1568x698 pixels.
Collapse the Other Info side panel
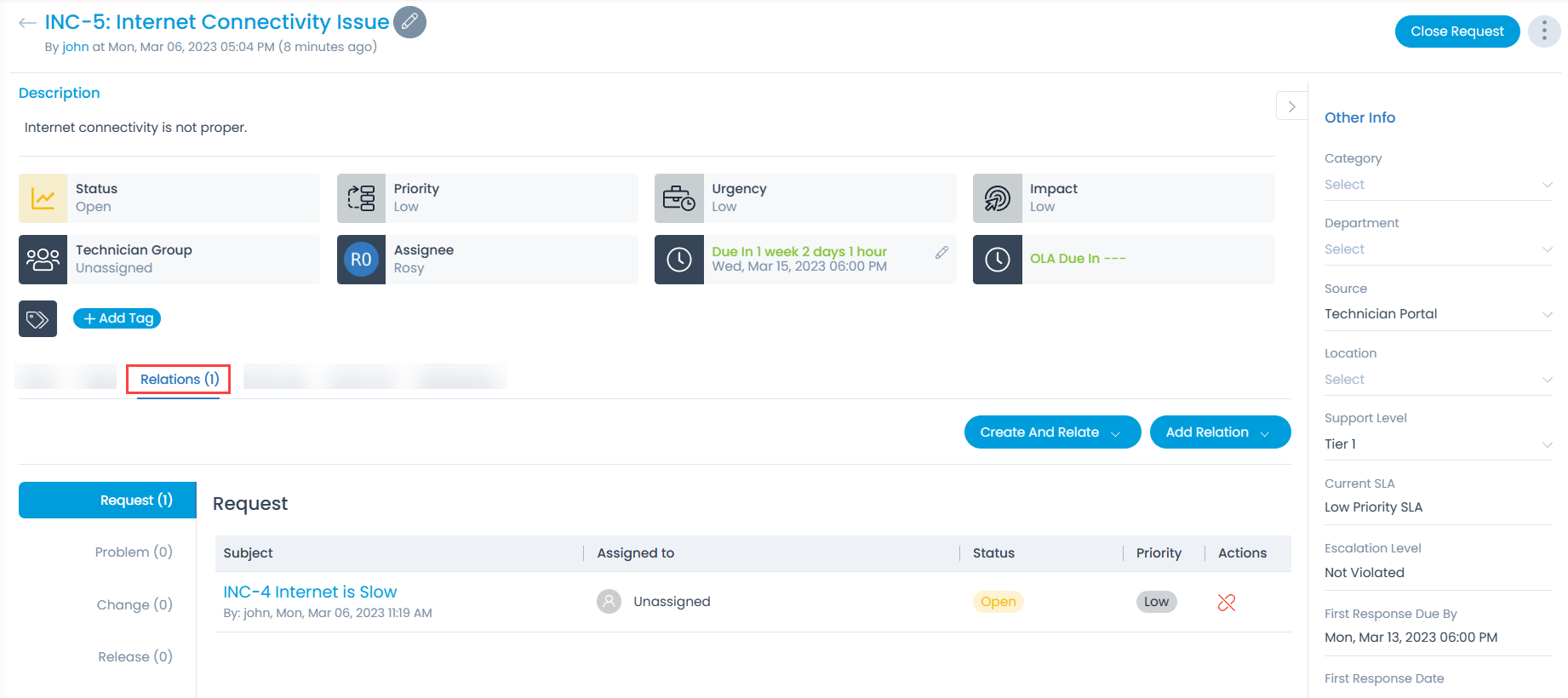pyautogui.click(x=1291, y=106)
